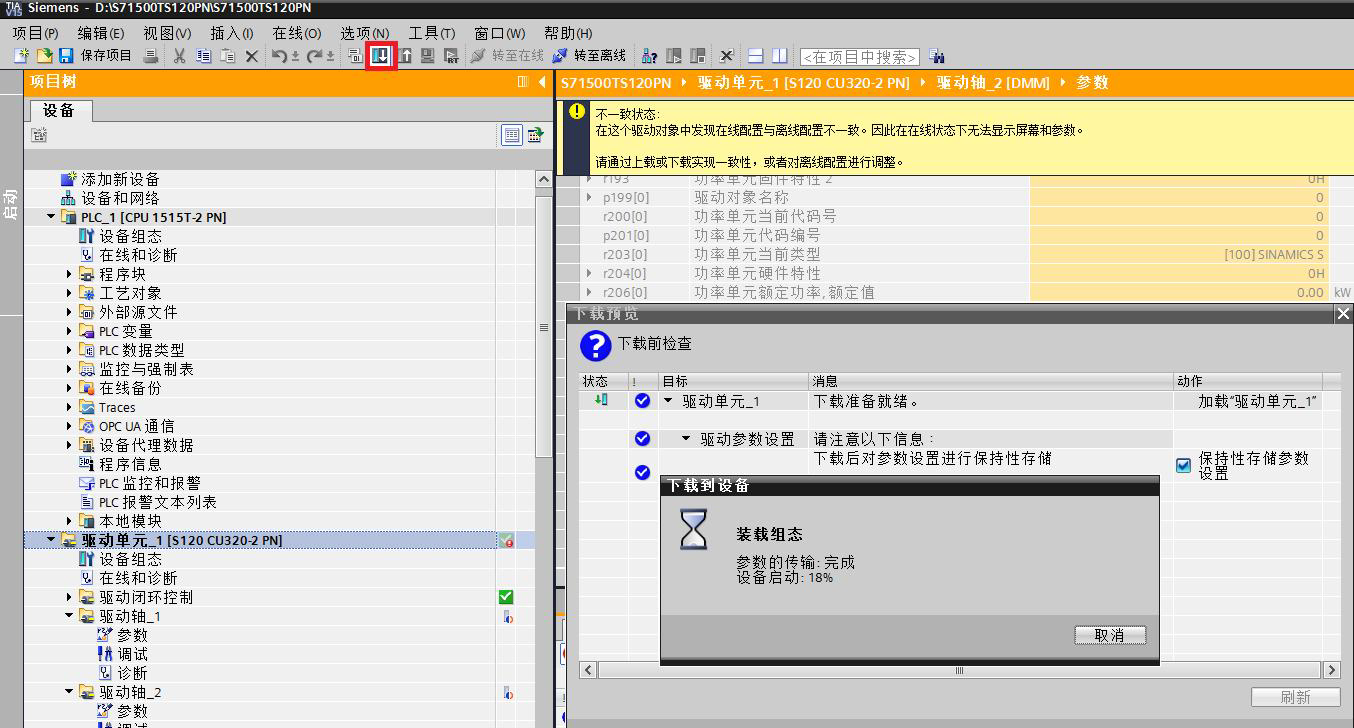Select the 设备 tab in project tree
Viewport: 1354px width, 728px height.
59,110
